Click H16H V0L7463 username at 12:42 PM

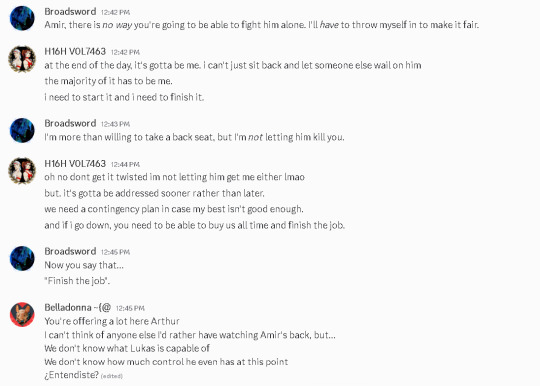[75, 51]
